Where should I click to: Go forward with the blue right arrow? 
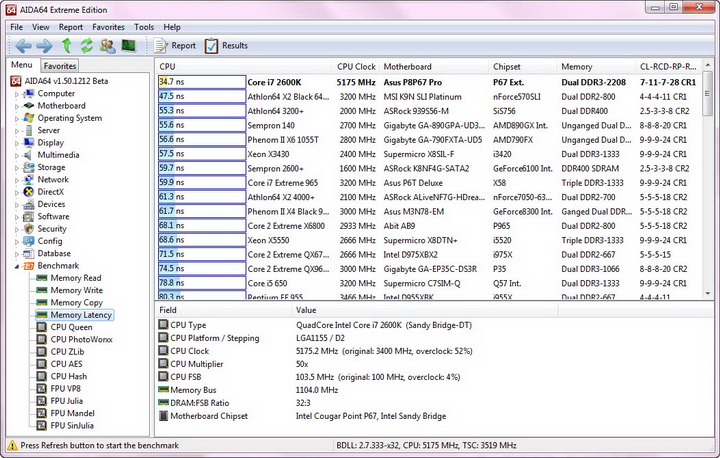click(x=44, y=45)
